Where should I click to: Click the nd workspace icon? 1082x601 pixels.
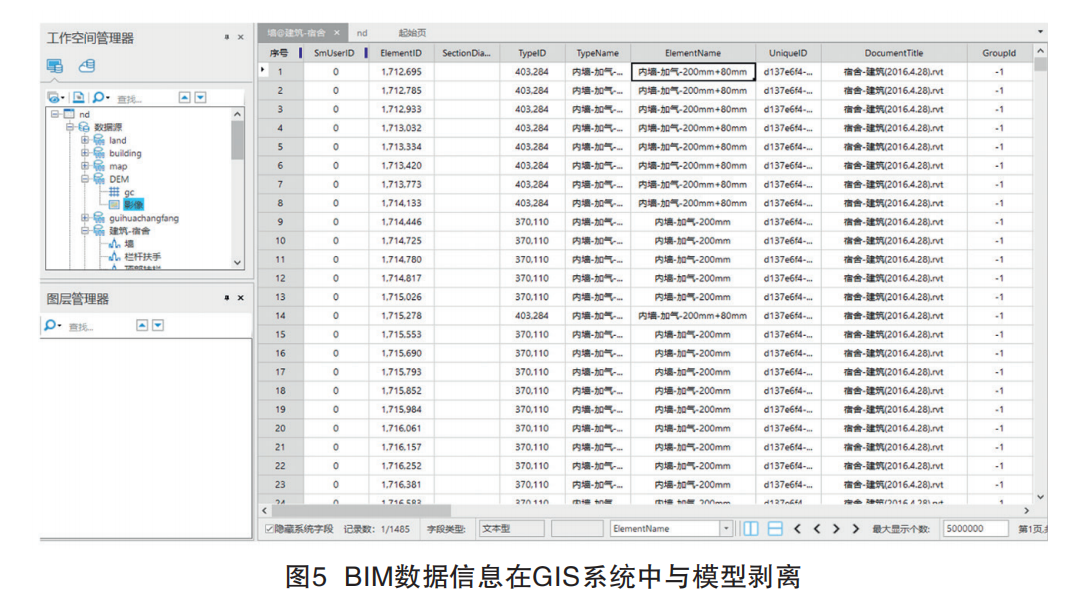point(69,114)
